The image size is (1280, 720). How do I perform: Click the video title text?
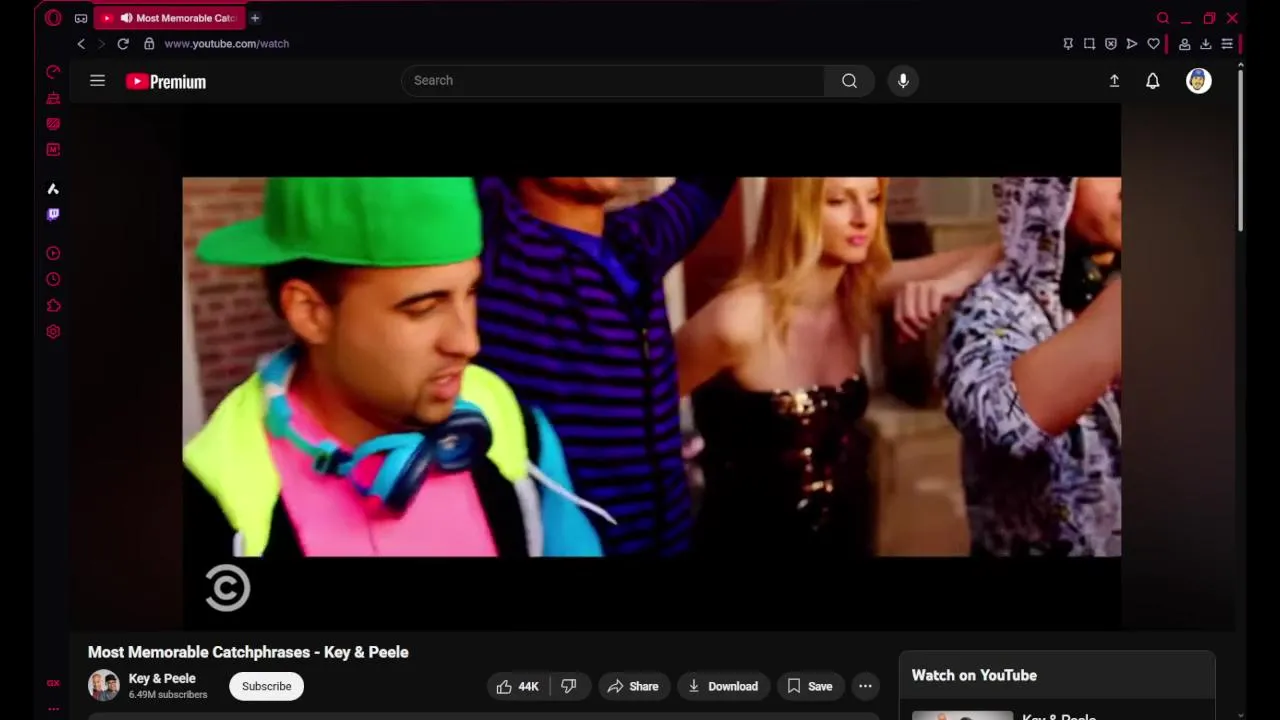248,652
